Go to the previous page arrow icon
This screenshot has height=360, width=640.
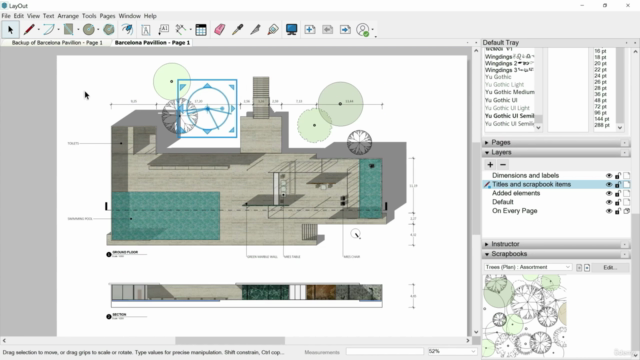(x=327, y=29)
